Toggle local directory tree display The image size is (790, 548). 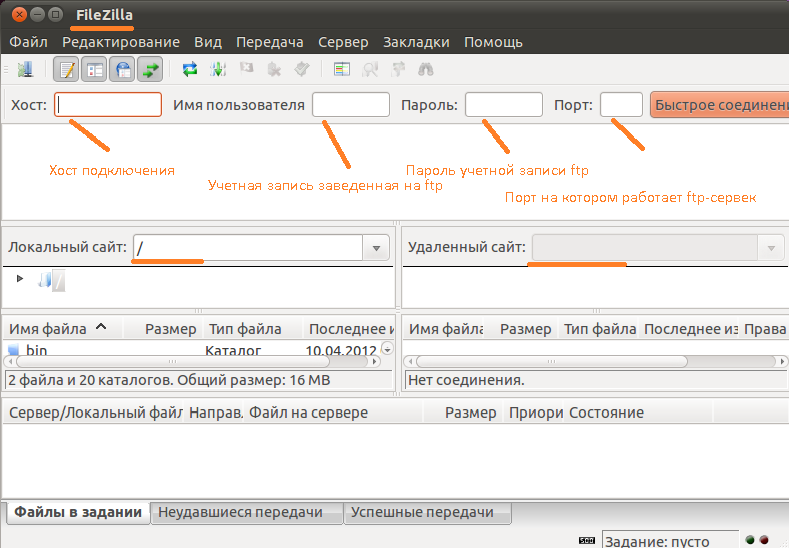tap(94, 70)
